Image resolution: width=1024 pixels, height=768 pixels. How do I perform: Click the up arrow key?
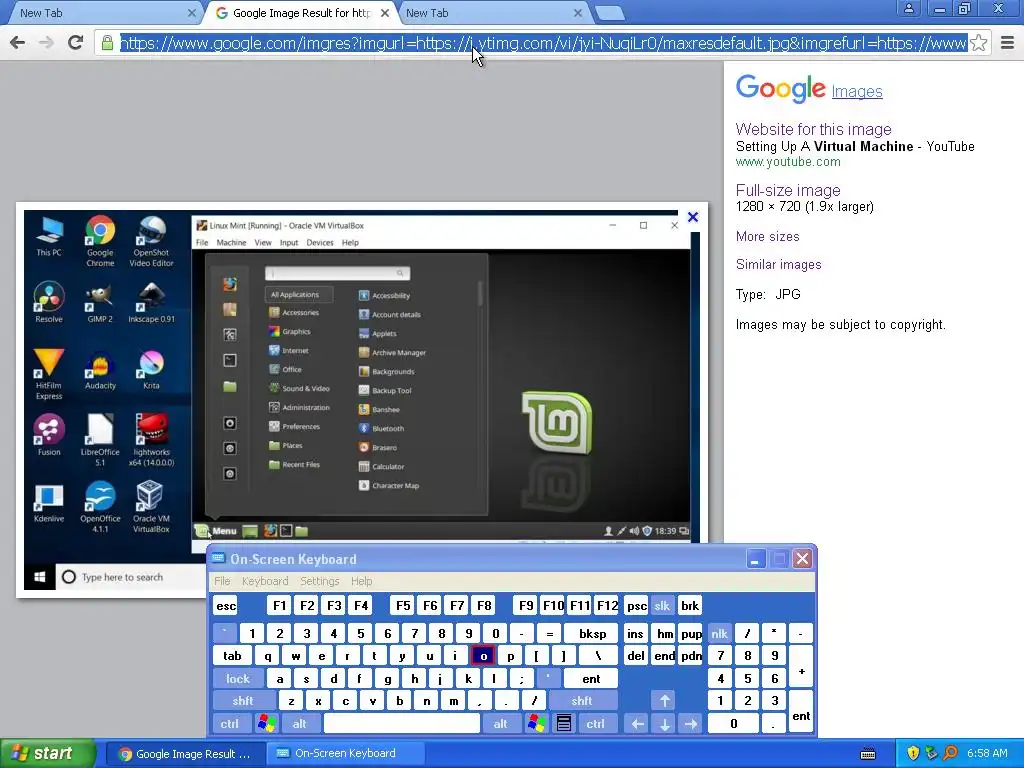pos(665,701)
